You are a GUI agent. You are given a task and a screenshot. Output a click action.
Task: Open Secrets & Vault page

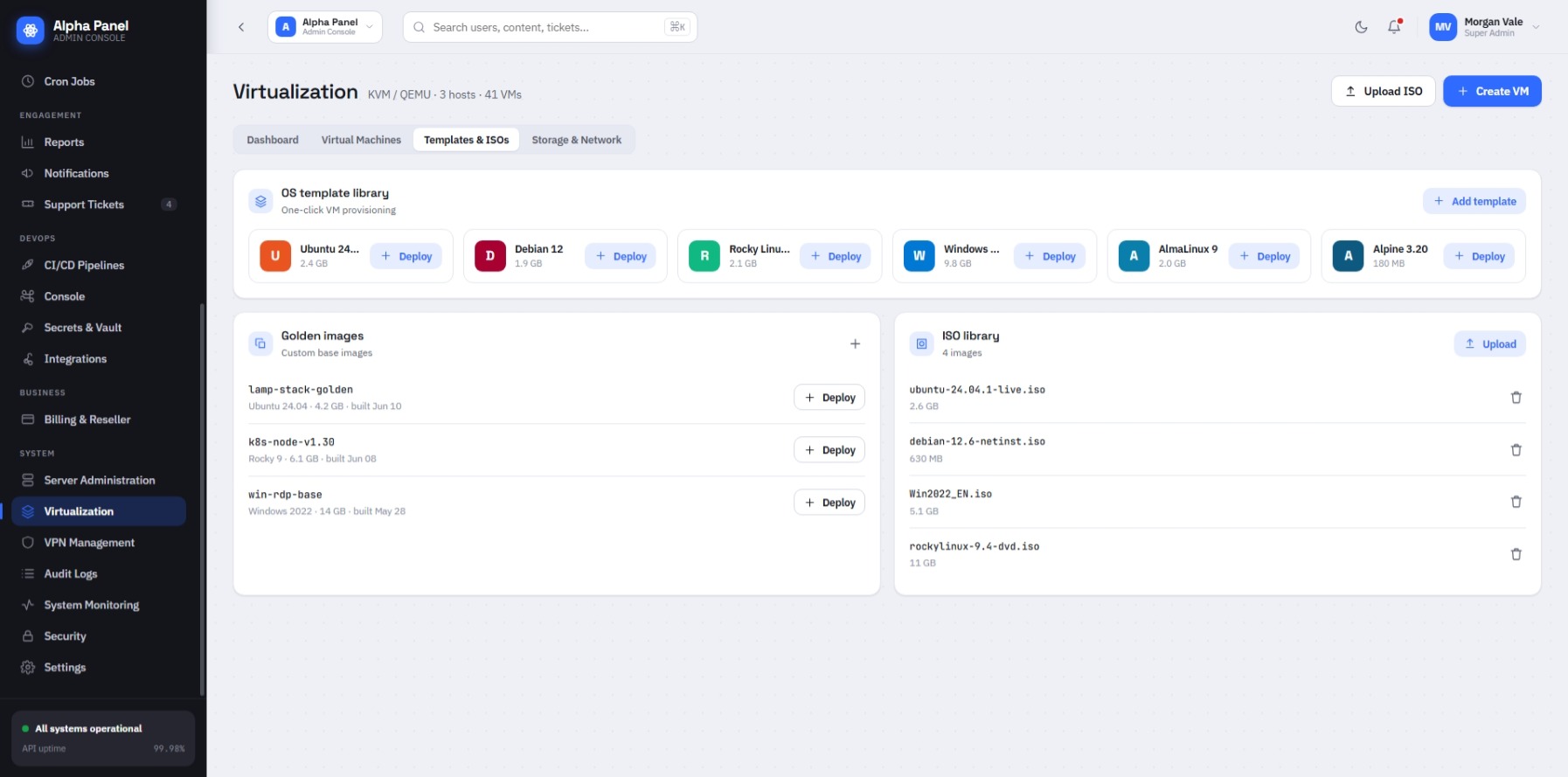pyautogui.click(x=99, y=328)
